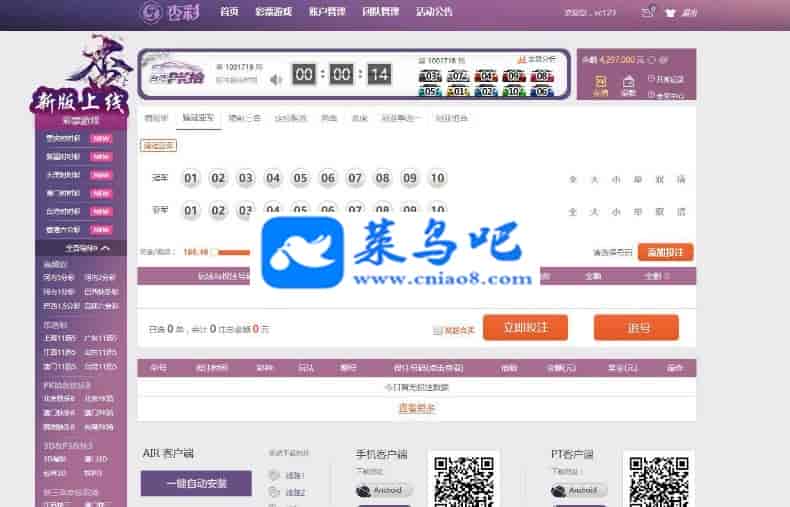Click the withdraw house icon
Screen dimensions: 790x507
click(x=628, y=82)
